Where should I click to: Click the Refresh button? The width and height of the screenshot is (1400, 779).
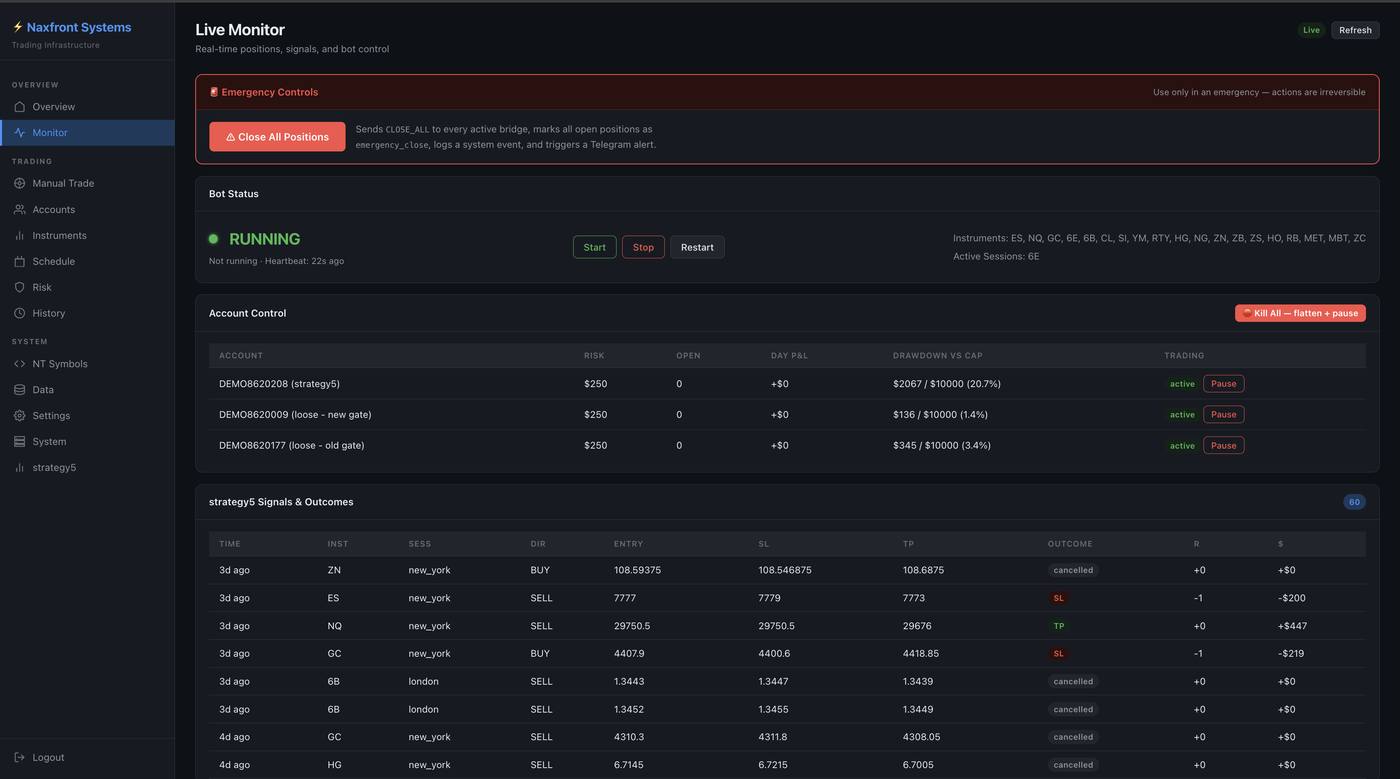[x=1355, y=30]
